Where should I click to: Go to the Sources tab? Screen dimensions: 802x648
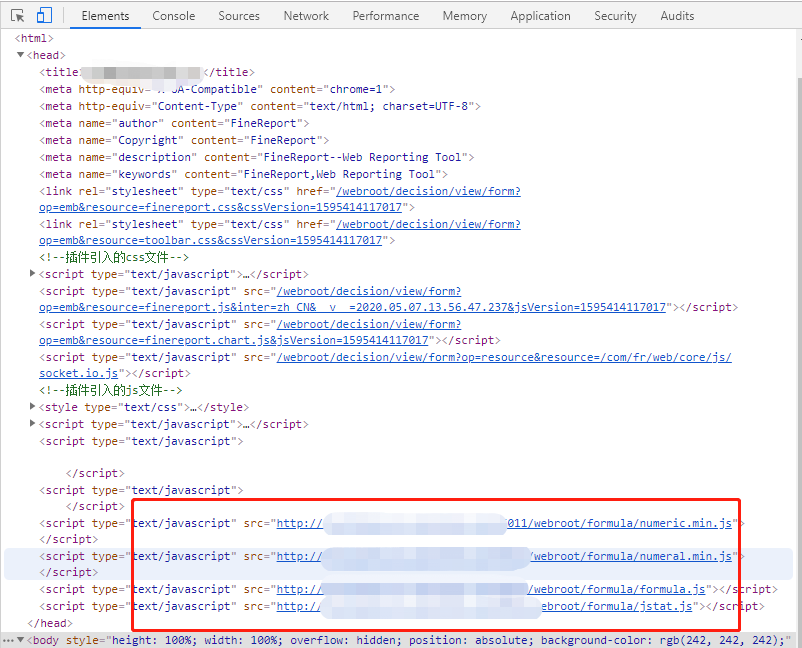click(x=239, y=16)
